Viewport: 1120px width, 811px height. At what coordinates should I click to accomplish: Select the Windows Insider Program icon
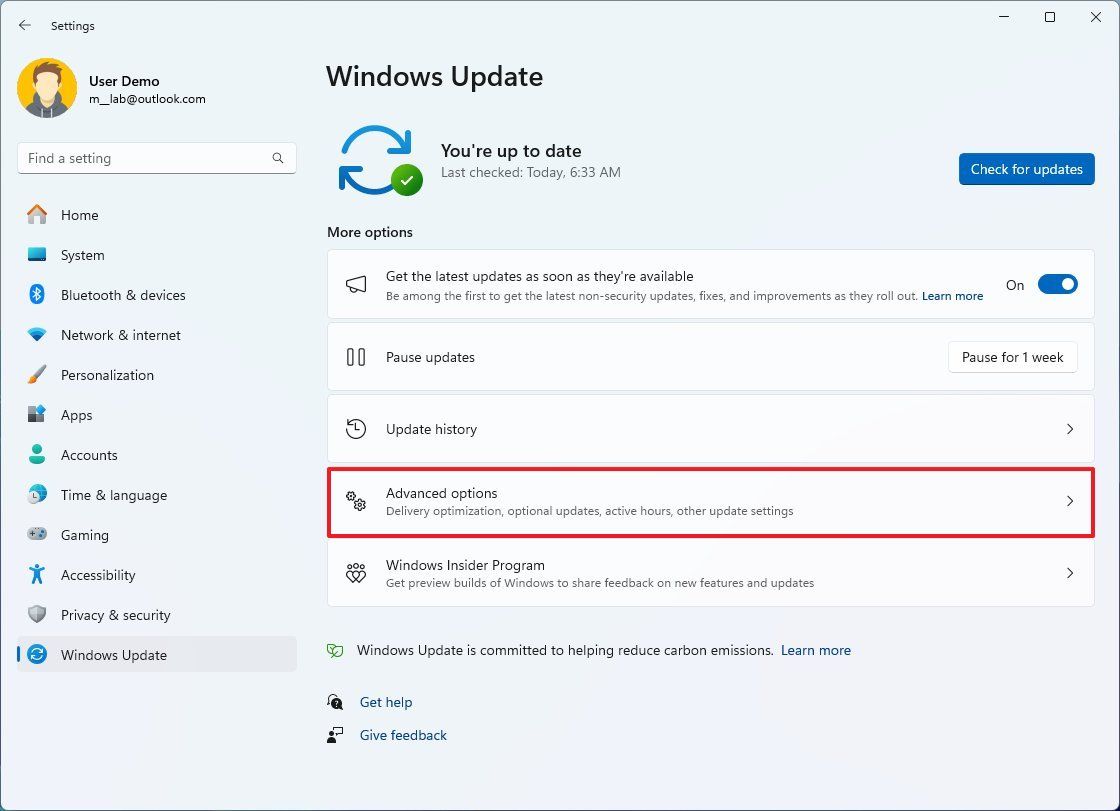[x=356, y=573]
